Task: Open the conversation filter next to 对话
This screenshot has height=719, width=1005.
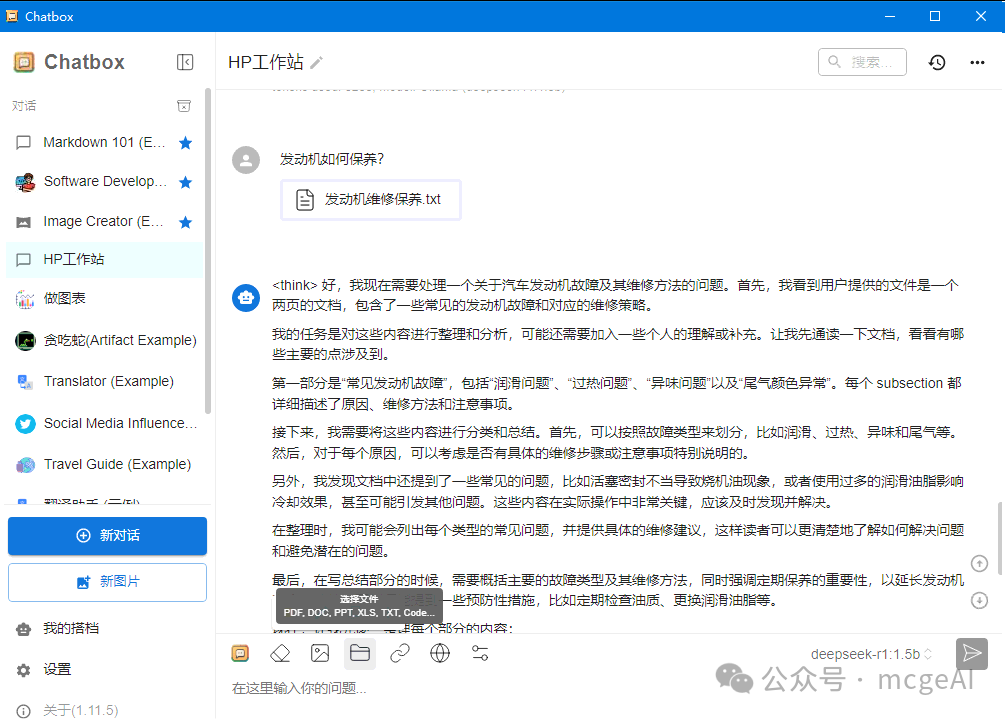Action: [x=184, y=105]
